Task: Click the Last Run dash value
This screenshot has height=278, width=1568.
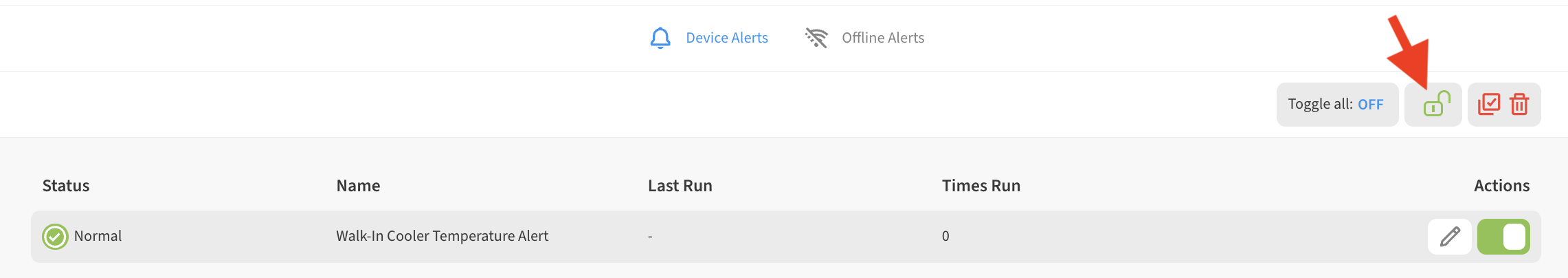Action: click(x=650, y=237)
